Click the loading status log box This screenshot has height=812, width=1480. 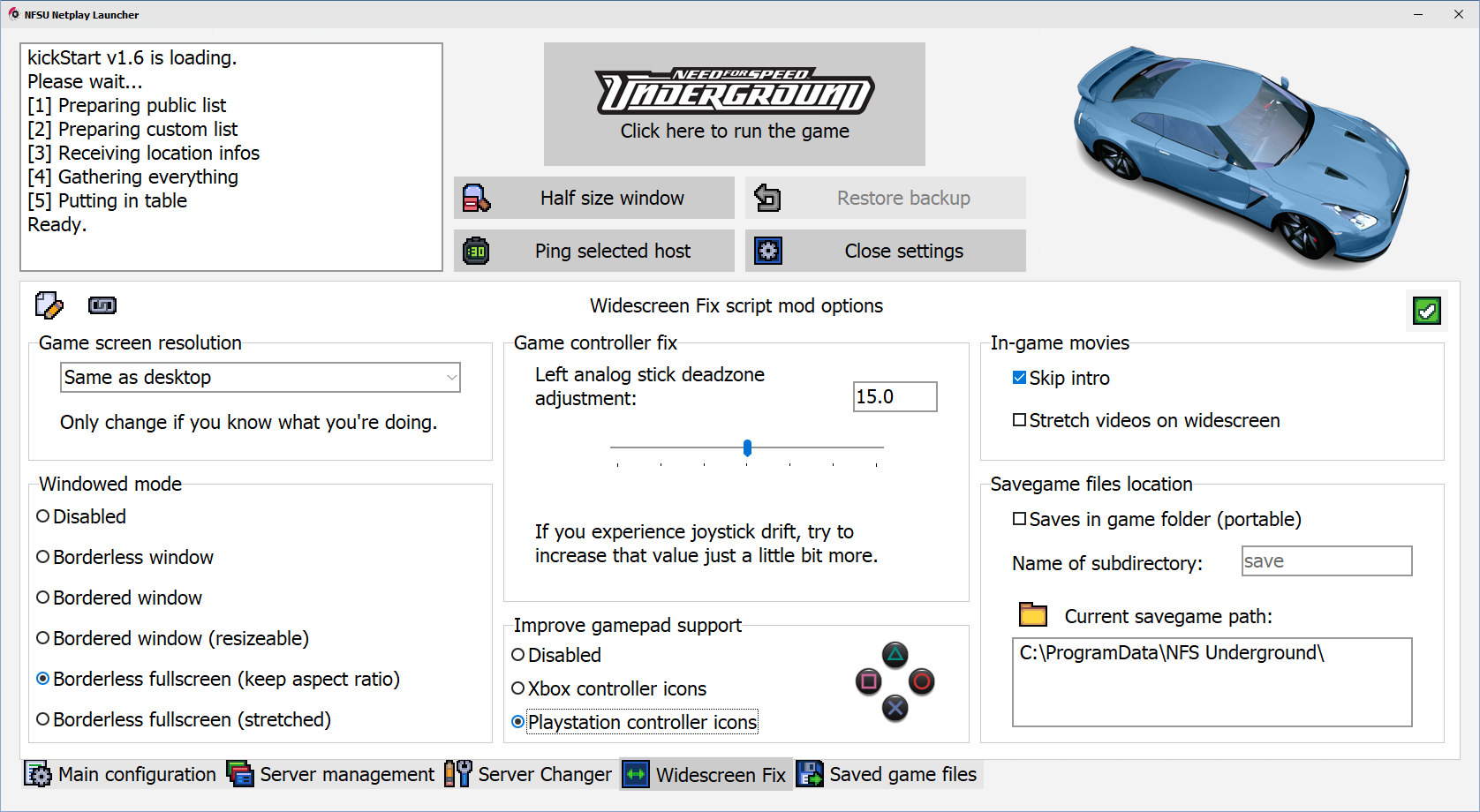tap(231, 157)
